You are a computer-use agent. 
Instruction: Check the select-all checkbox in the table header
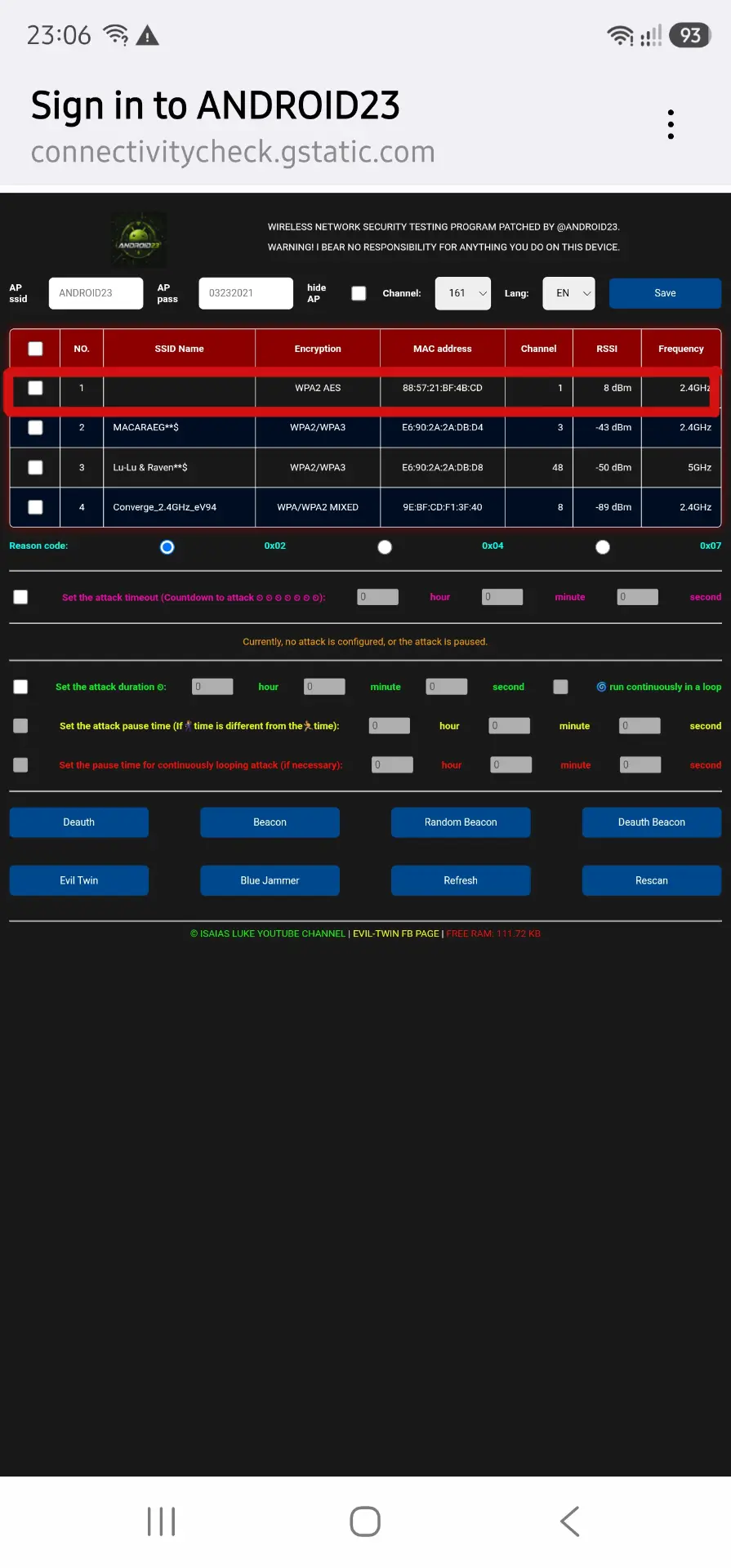coord(35,349)
